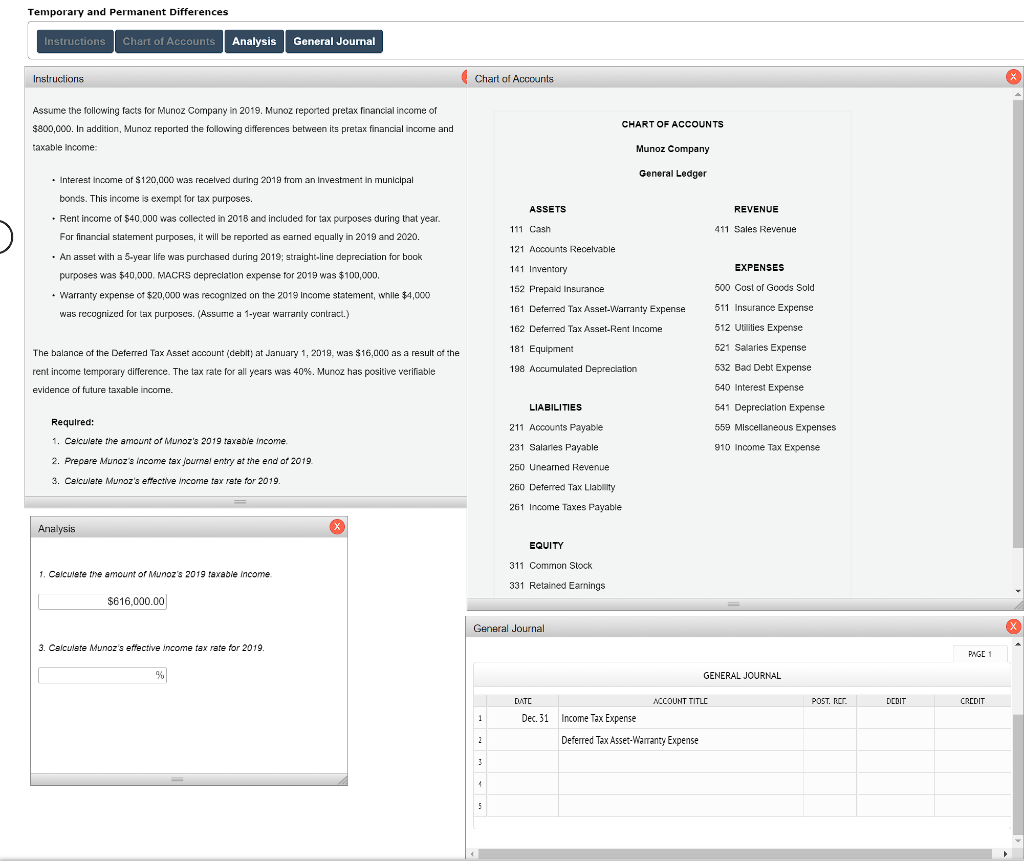Screen dimensions: 1024x862
Task: Click the POST. REF. column header
Action: click(x=829, y=701)
